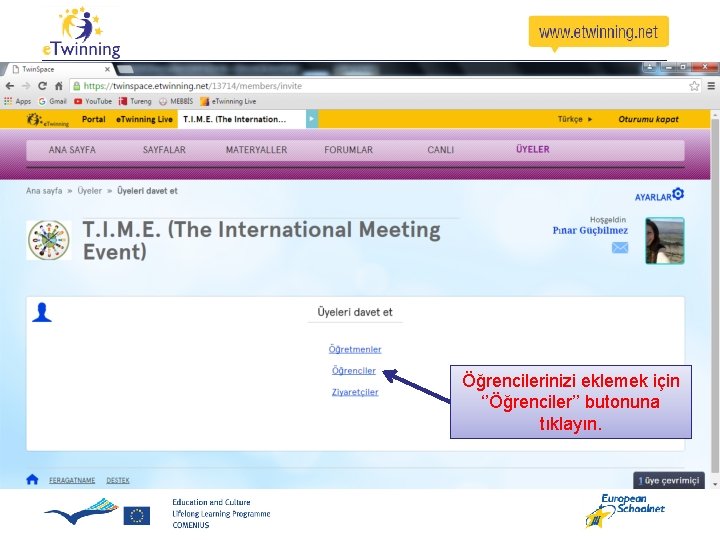Open the MATERYALLER menu
720x540 pixels.
256,150
